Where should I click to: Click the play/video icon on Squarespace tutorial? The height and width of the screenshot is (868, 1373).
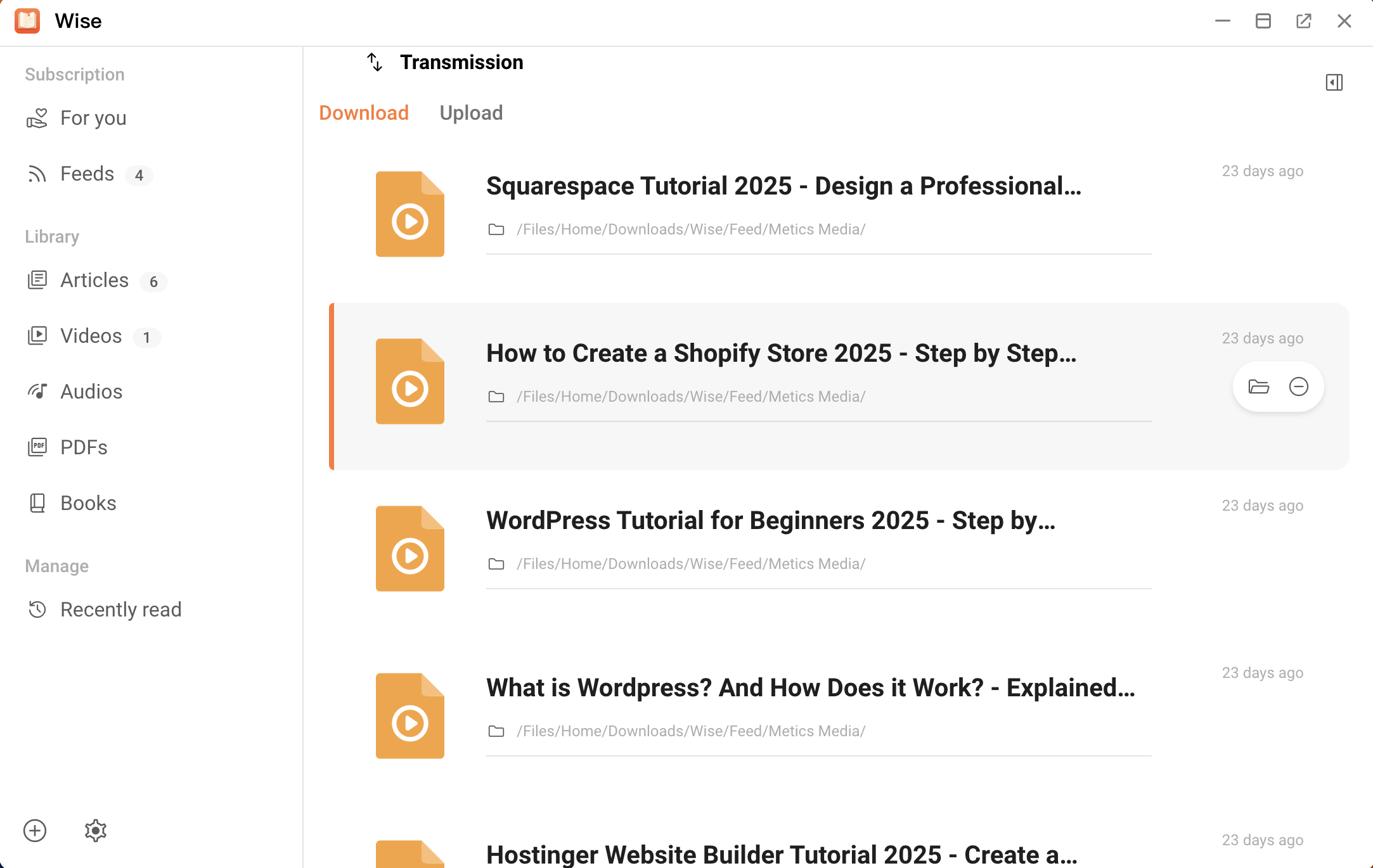point(410,214)
